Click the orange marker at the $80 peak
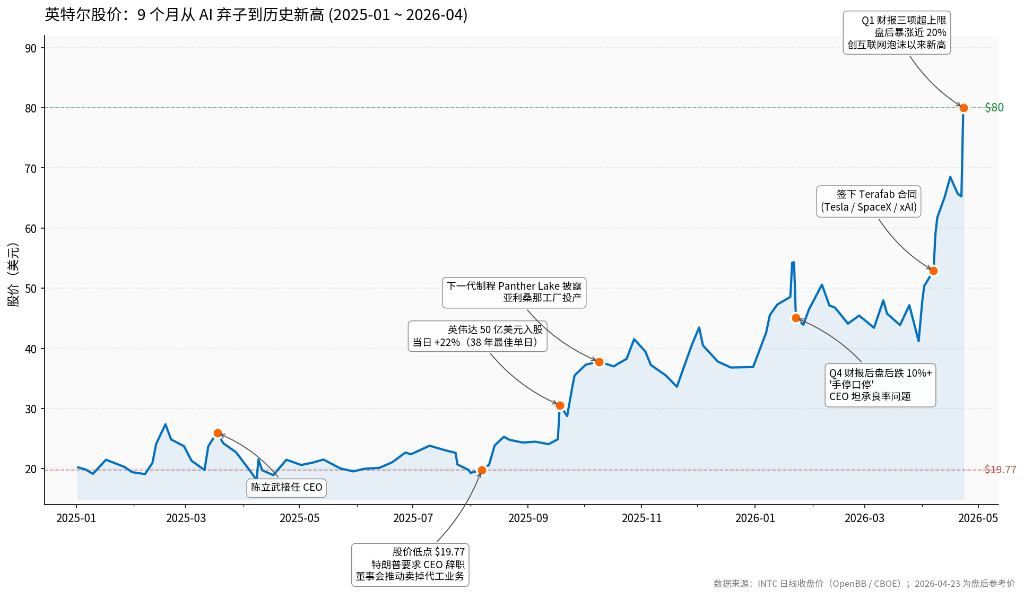This screenshot has width=1024, height=596. coord(963,105)
